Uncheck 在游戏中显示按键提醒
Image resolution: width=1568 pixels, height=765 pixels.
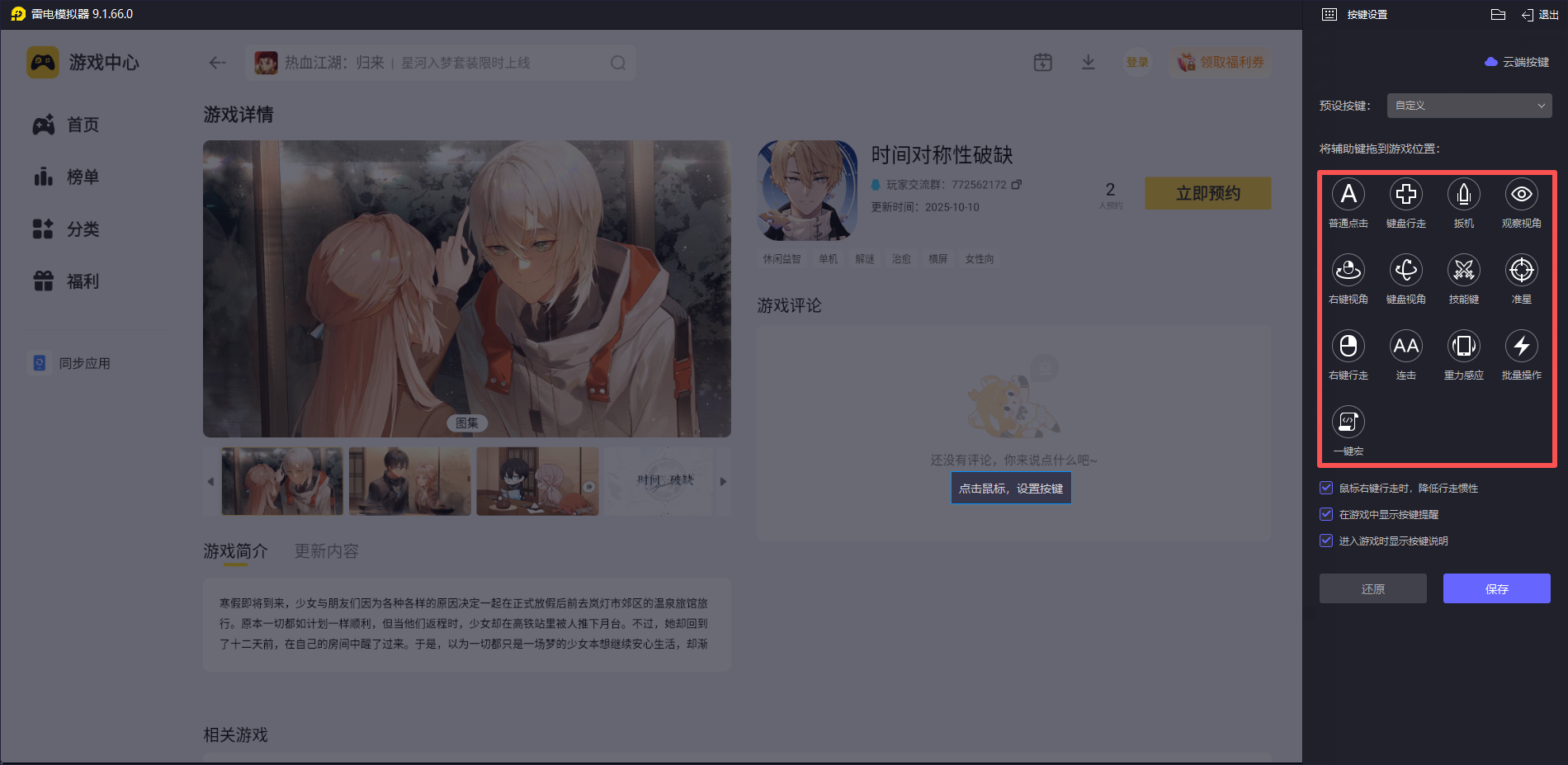1326,514
